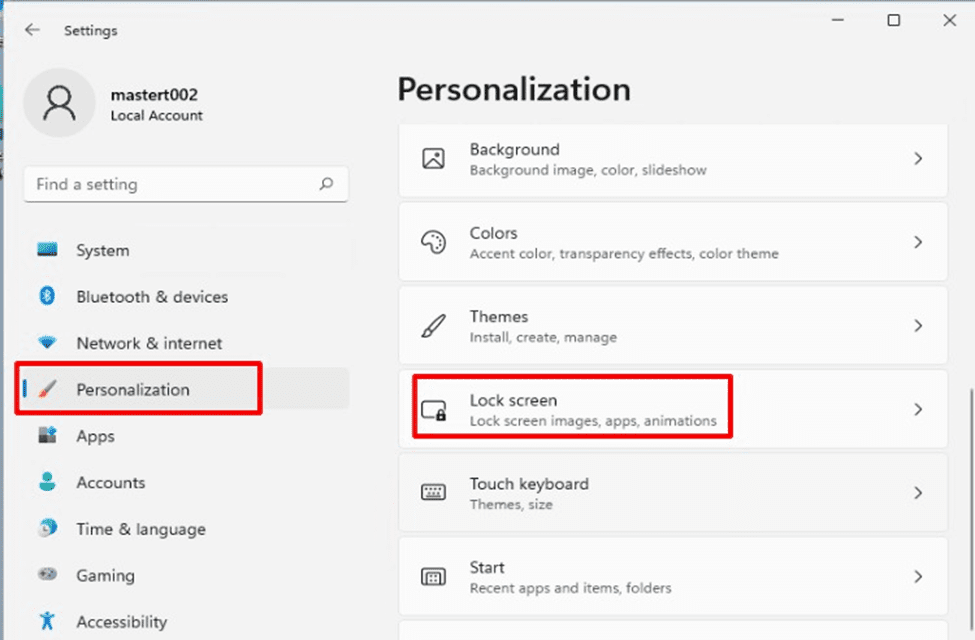This screenshot has width=975, height=640.
Task: Expand Background settings via its chevron
Action: point(917,159)
